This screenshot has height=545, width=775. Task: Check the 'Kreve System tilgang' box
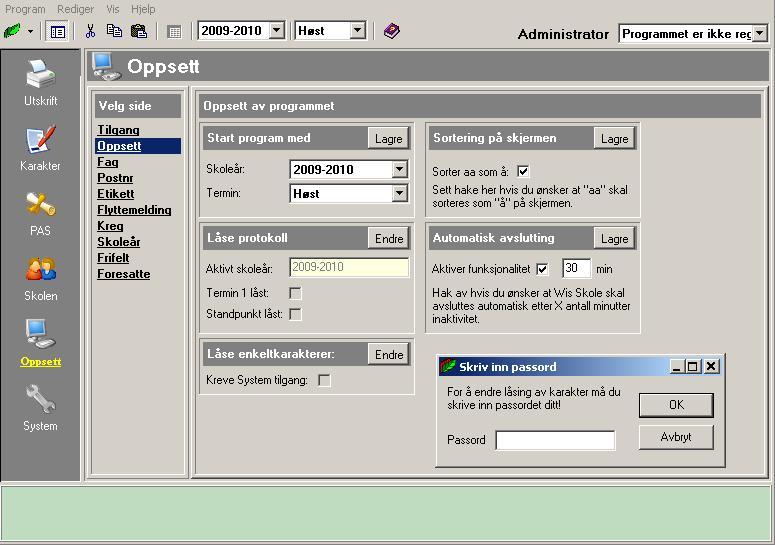[x=324, y=380]
